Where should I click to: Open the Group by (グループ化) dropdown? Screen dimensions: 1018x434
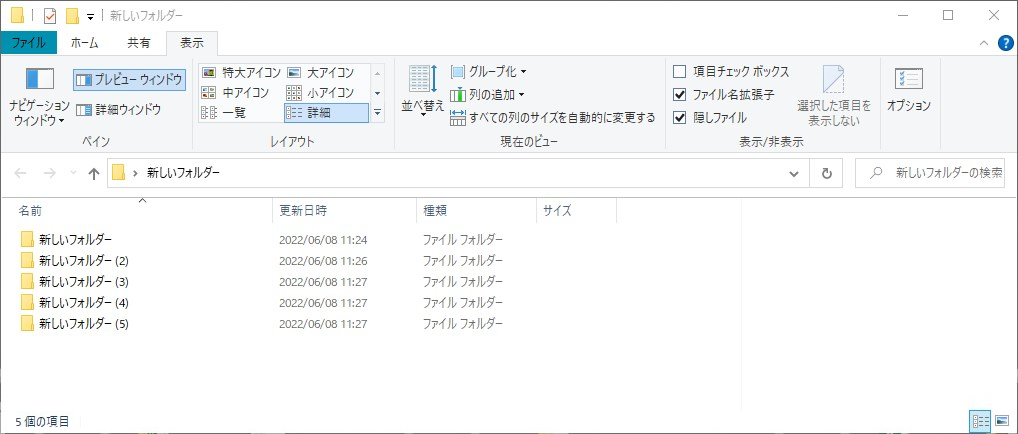[x=489, y=71]
